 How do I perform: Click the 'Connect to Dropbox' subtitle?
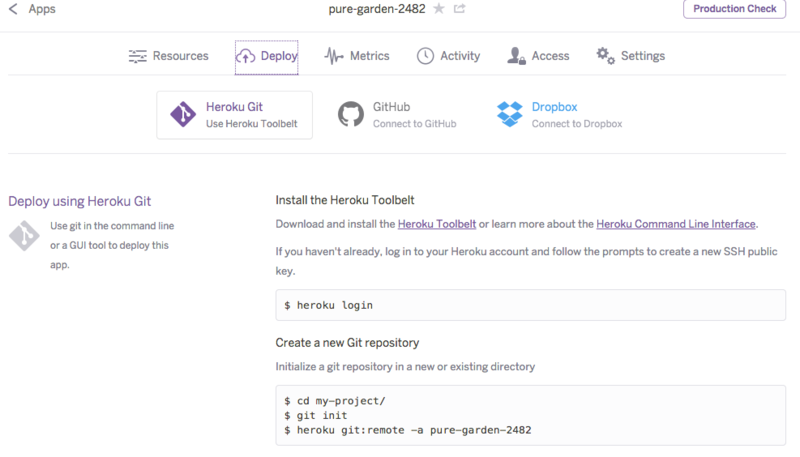(x=577, y=123)
